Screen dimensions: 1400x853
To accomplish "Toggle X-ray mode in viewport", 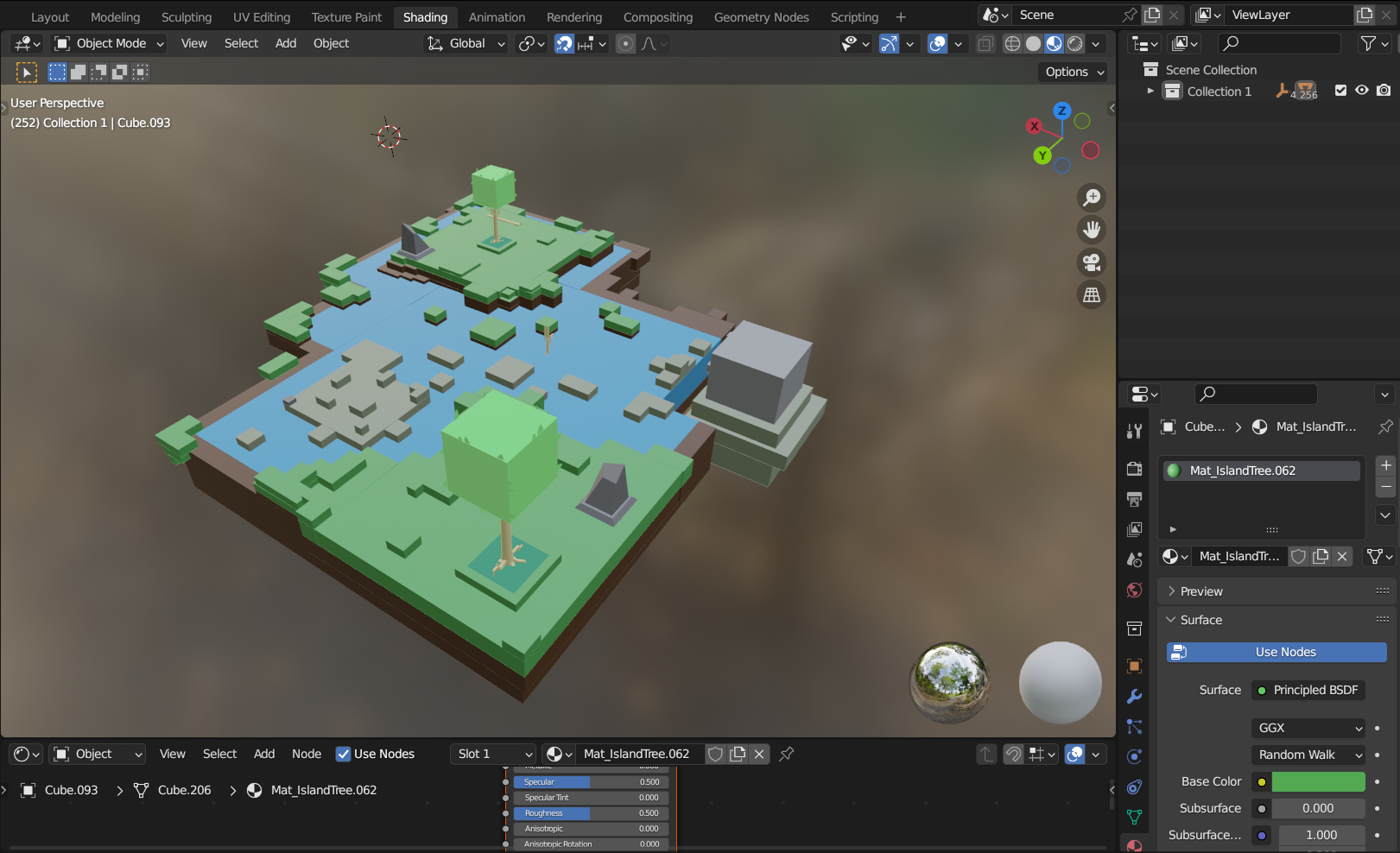I will point(985,43).
